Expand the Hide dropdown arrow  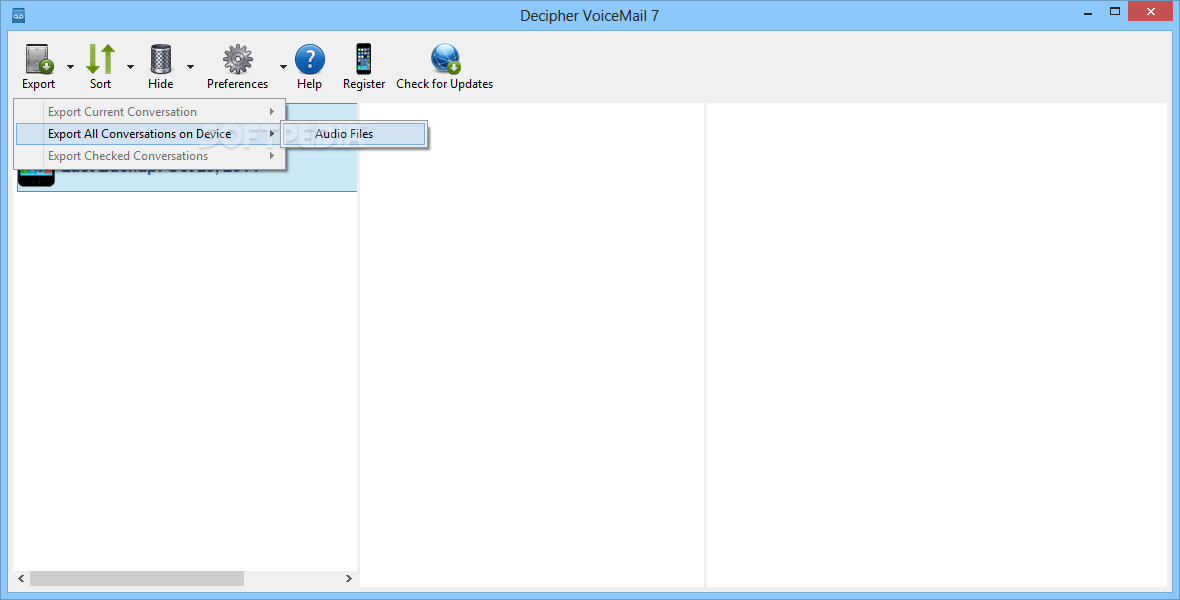(x=190, y=67)
